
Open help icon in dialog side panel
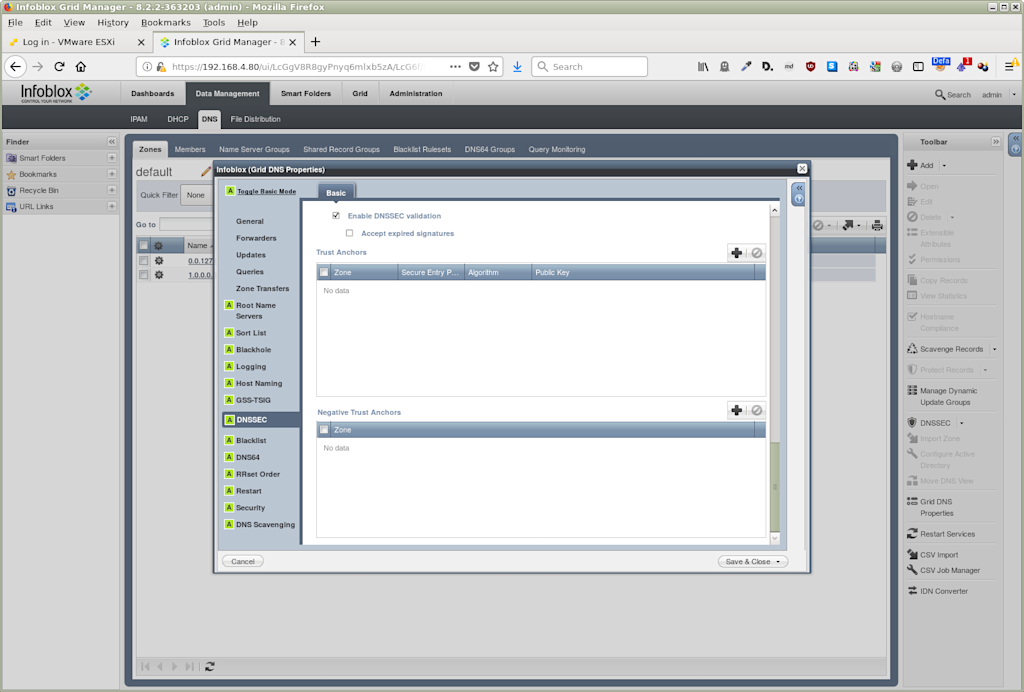pos(799,199)
